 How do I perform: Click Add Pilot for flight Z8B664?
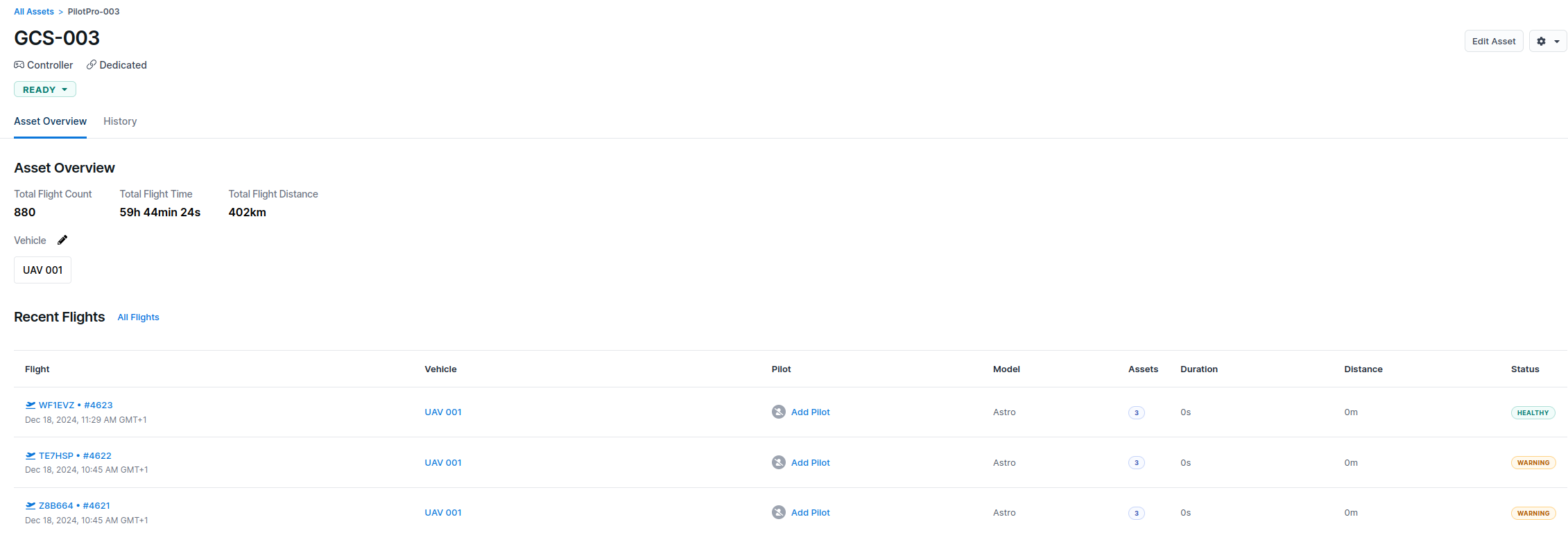pyautogui.click(x=810, y=513)
